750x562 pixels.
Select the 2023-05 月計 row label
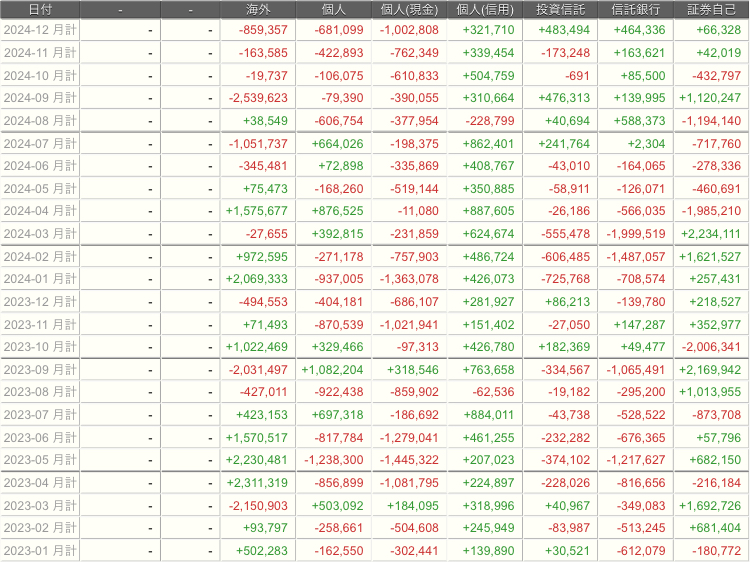(40, 460)
